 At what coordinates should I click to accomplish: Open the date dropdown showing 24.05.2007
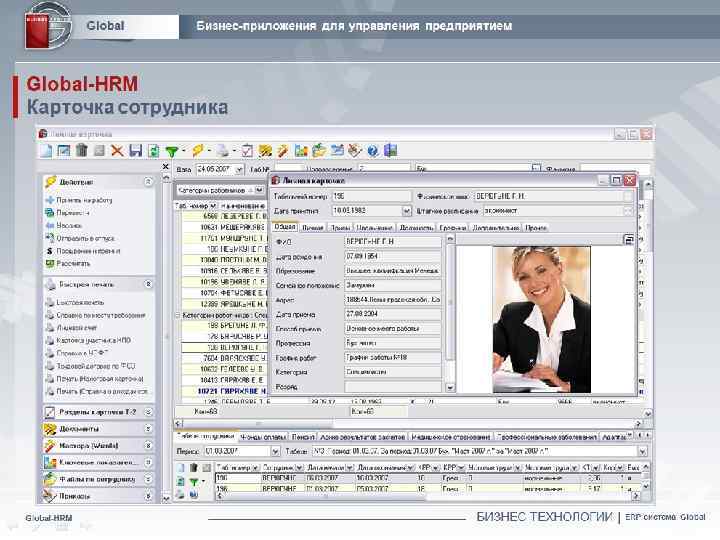pyautogui.click(x=239, y=169)
